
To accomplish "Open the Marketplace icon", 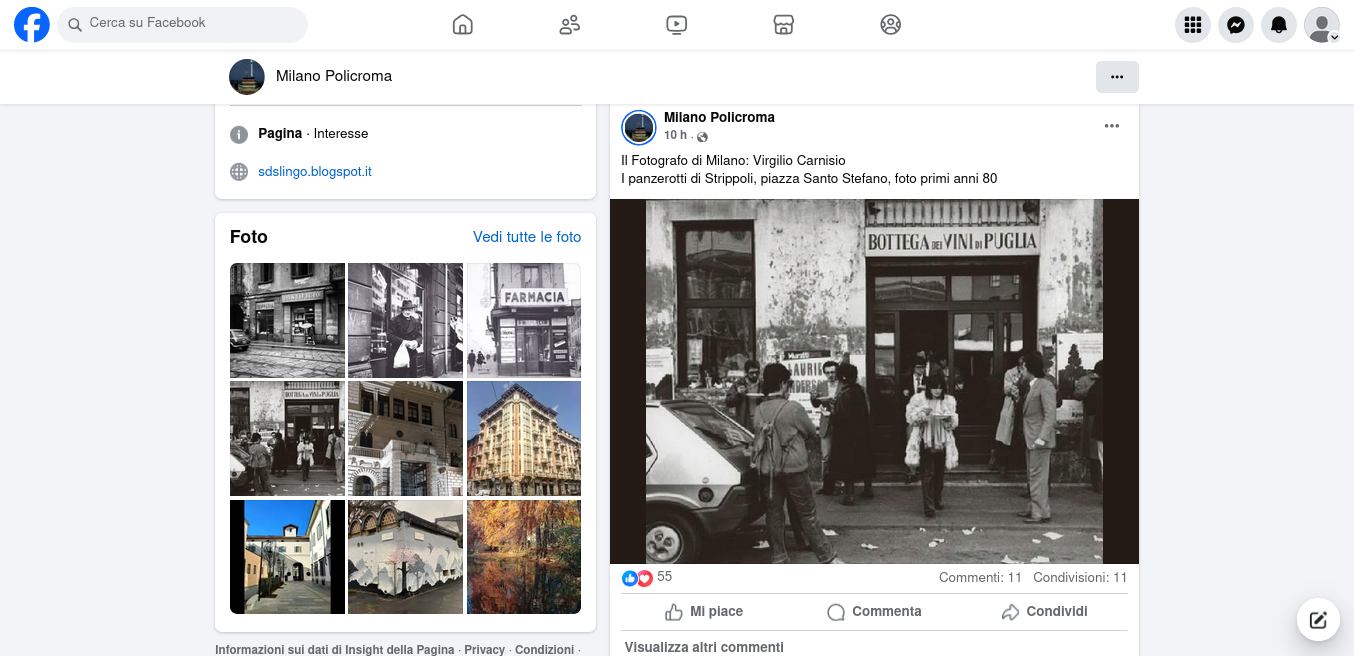I will [784, 25].
